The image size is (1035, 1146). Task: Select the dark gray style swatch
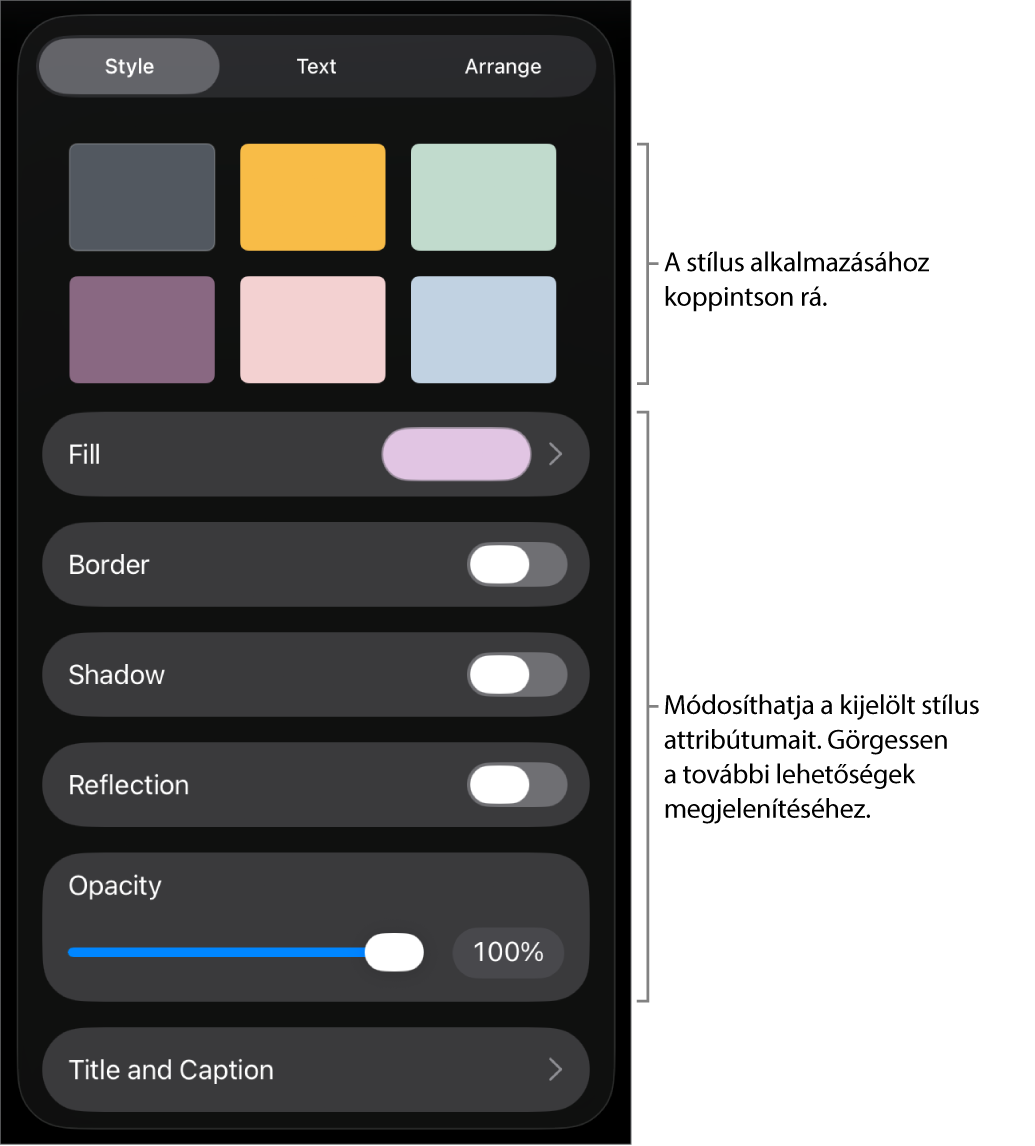142,197
